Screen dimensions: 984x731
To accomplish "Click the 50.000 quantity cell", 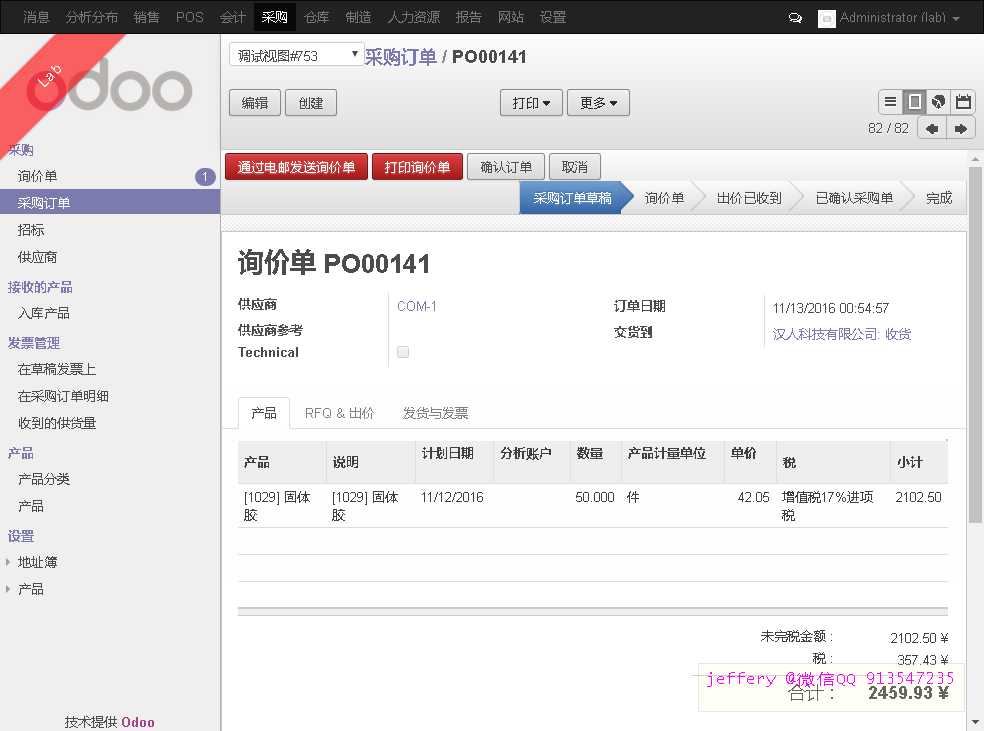I will [594, 498].
